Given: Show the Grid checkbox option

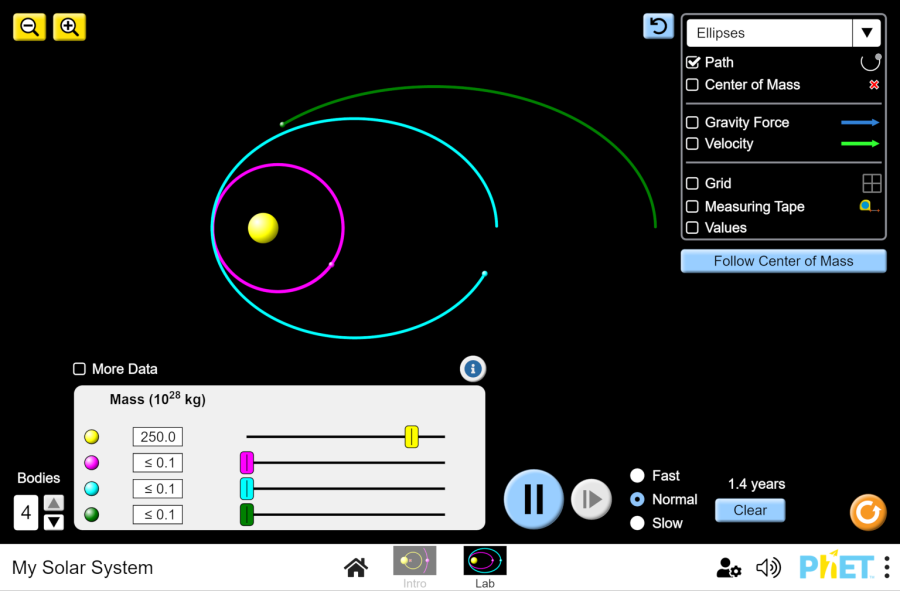Looking at the screenshot, I should click(x=693, y=183).
